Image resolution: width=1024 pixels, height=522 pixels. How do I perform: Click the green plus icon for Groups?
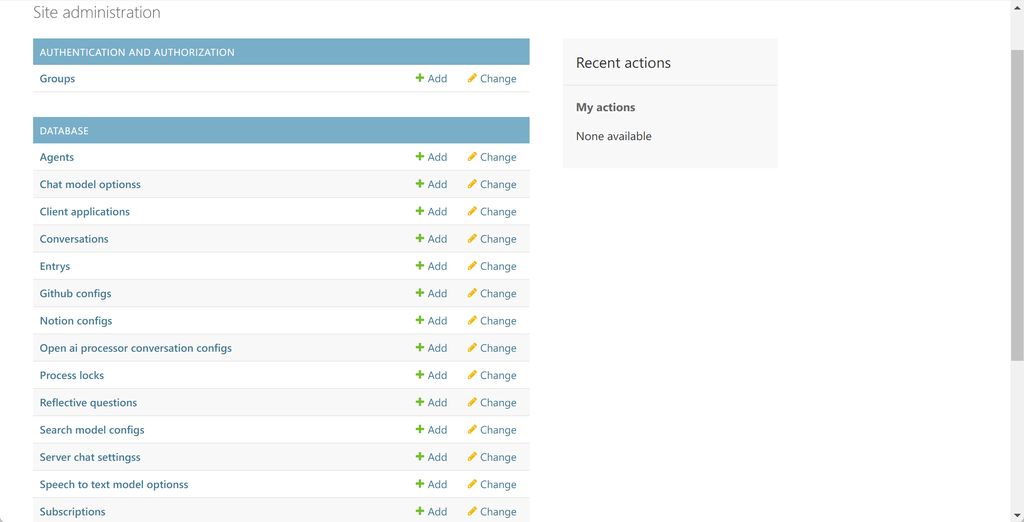420,79
